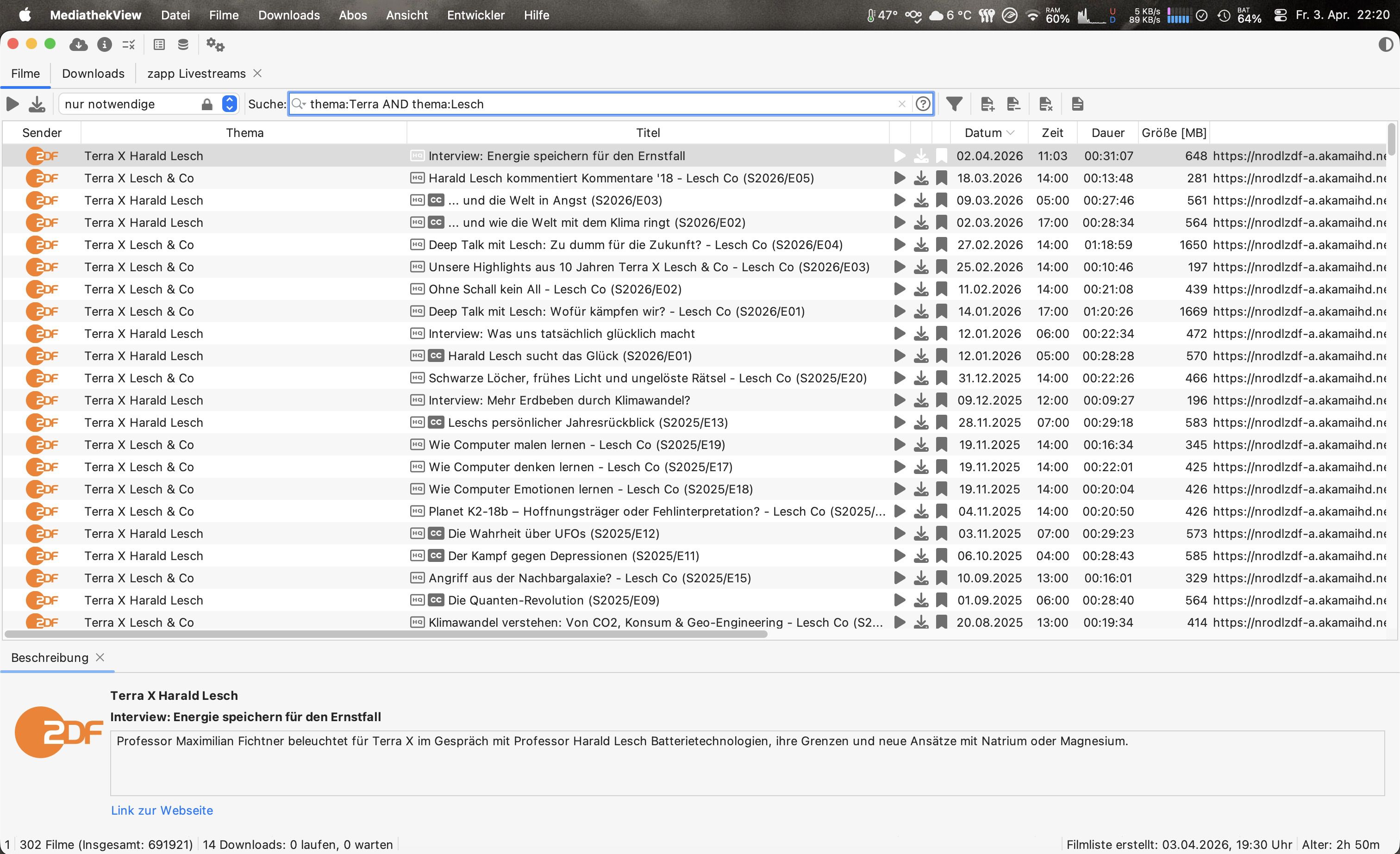Image resolution: width=1400 pixels, height=854 pixels.
Task: Open settings via the double-gear icon
Action: click(x=215, y=44)
